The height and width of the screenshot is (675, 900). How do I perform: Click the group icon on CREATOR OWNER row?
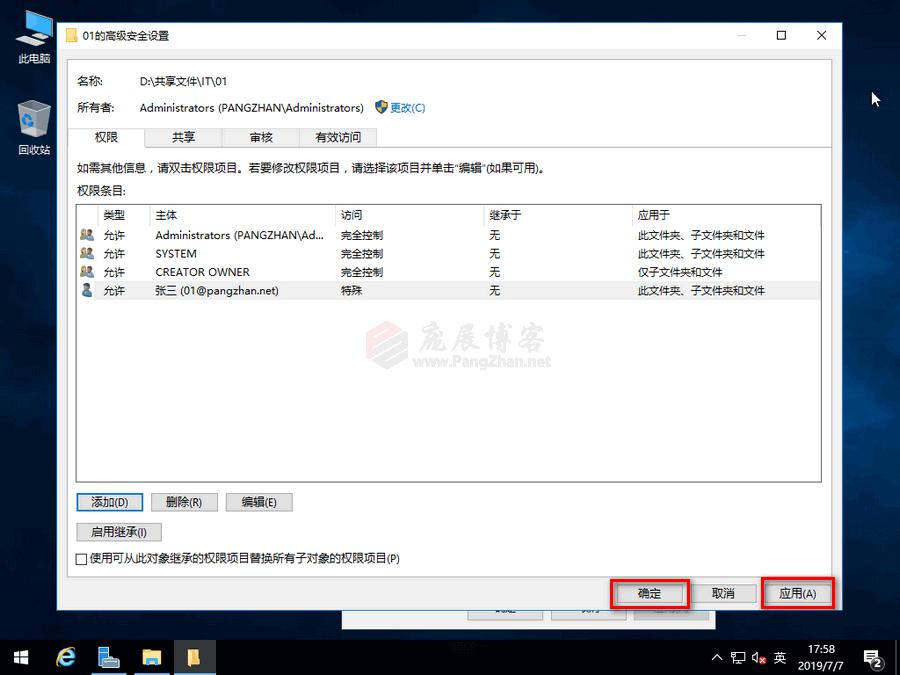tap(89, 272)
